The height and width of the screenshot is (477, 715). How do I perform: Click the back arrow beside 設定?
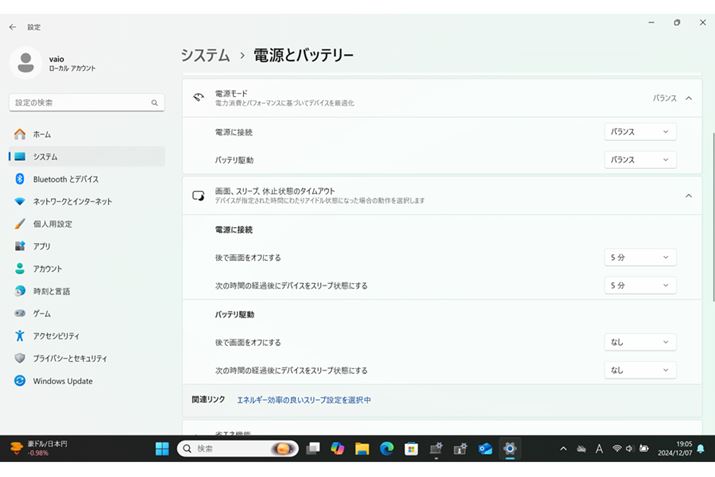pos(12,27)
